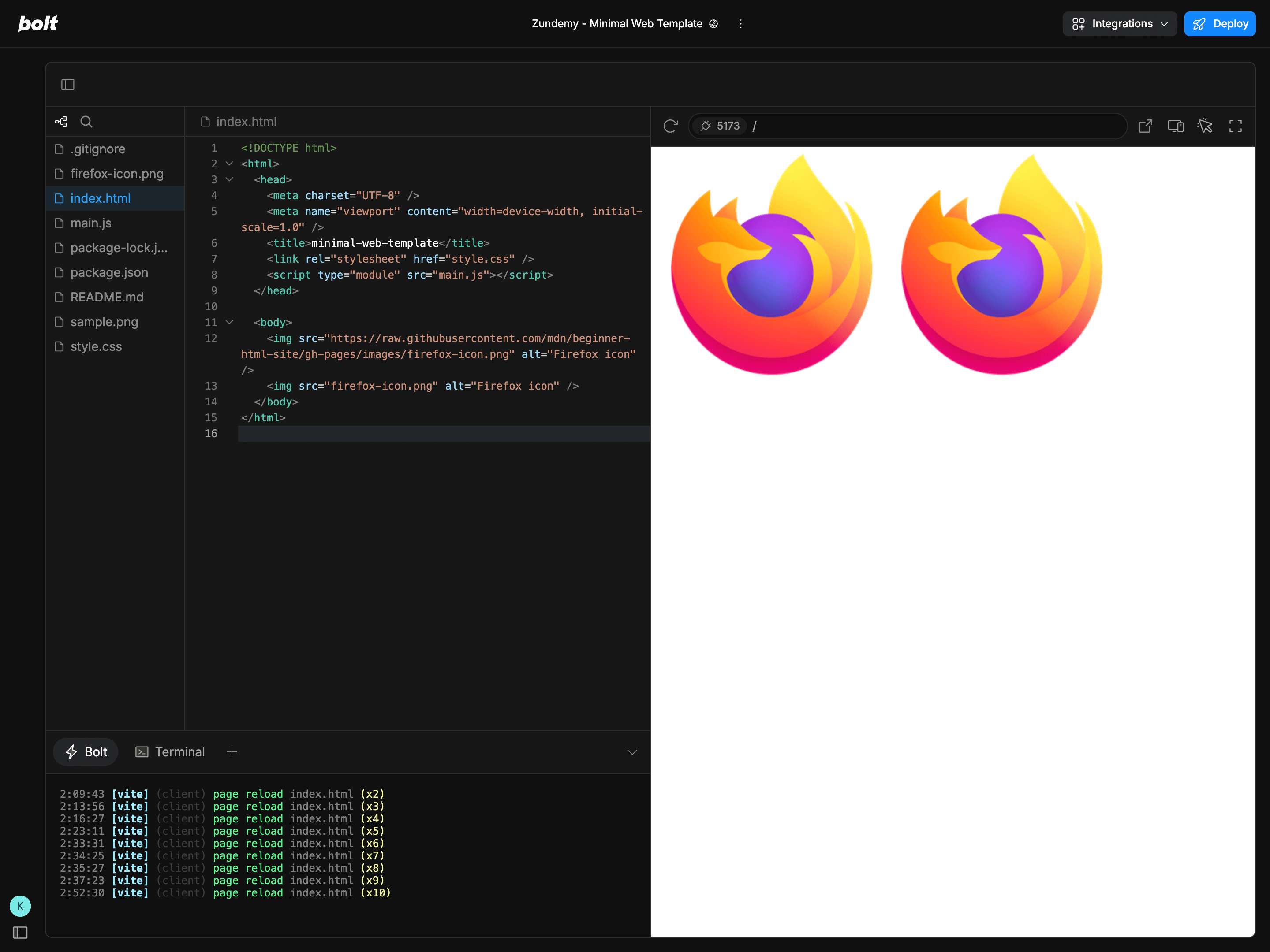Open the project options three-dot menu

741,23
